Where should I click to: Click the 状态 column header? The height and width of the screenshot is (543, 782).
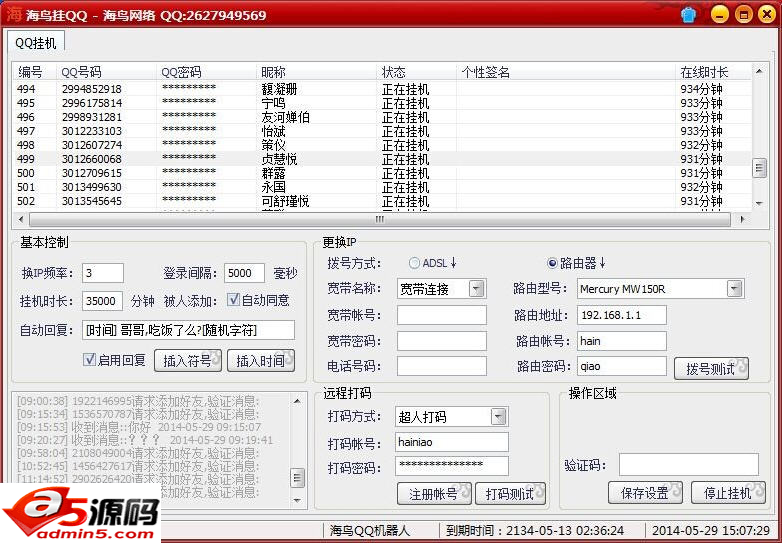coord(417,72)
